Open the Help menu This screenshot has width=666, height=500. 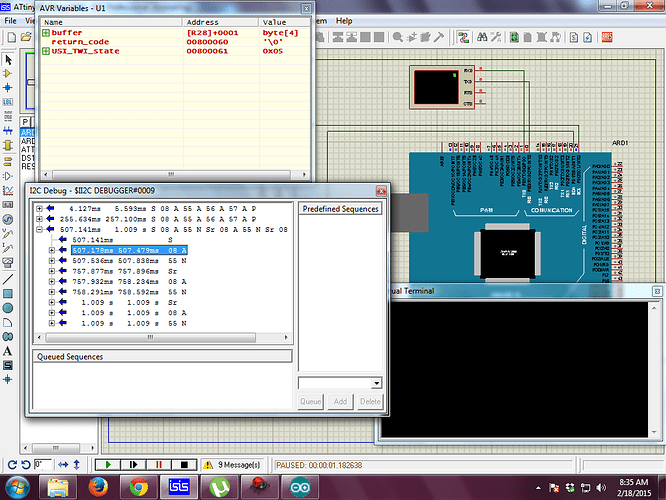[344, 20]
